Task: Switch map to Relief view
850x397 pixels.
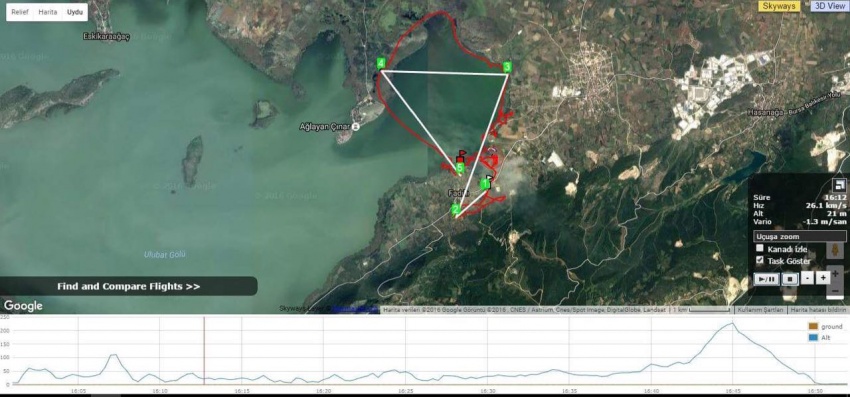Action: click(x=20, y=12)
